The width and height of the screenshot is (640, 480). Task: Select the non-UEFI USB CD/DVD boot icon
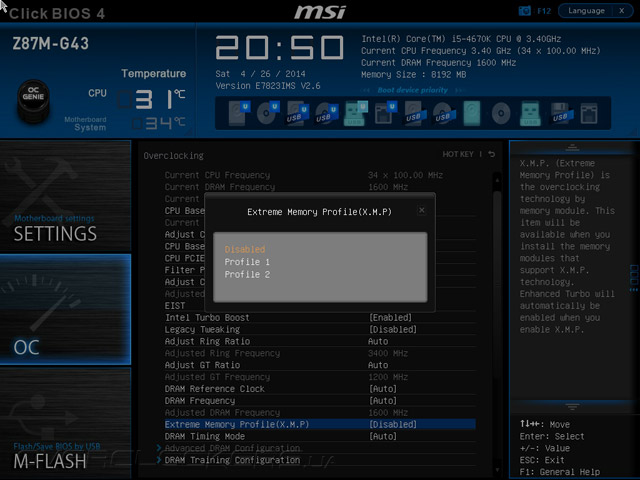[444, 113]
